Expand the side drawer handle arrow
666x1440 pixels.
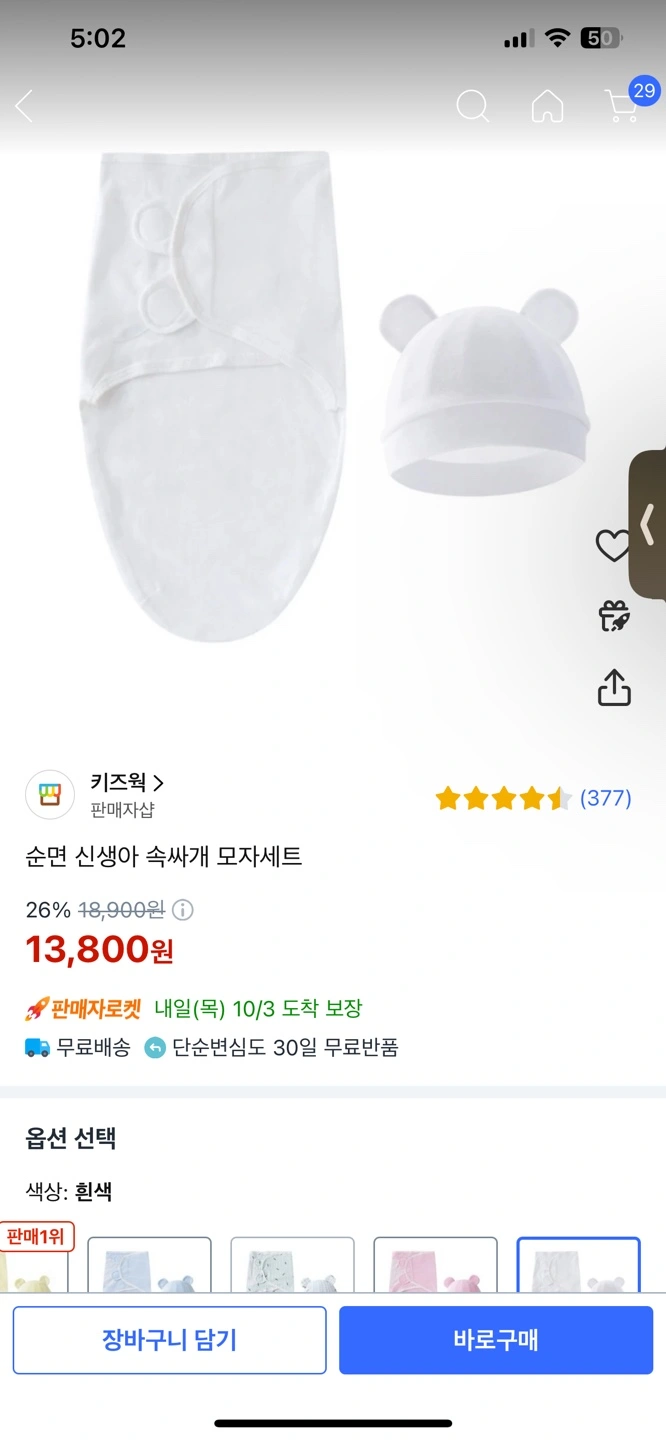(x=648, y=523)
